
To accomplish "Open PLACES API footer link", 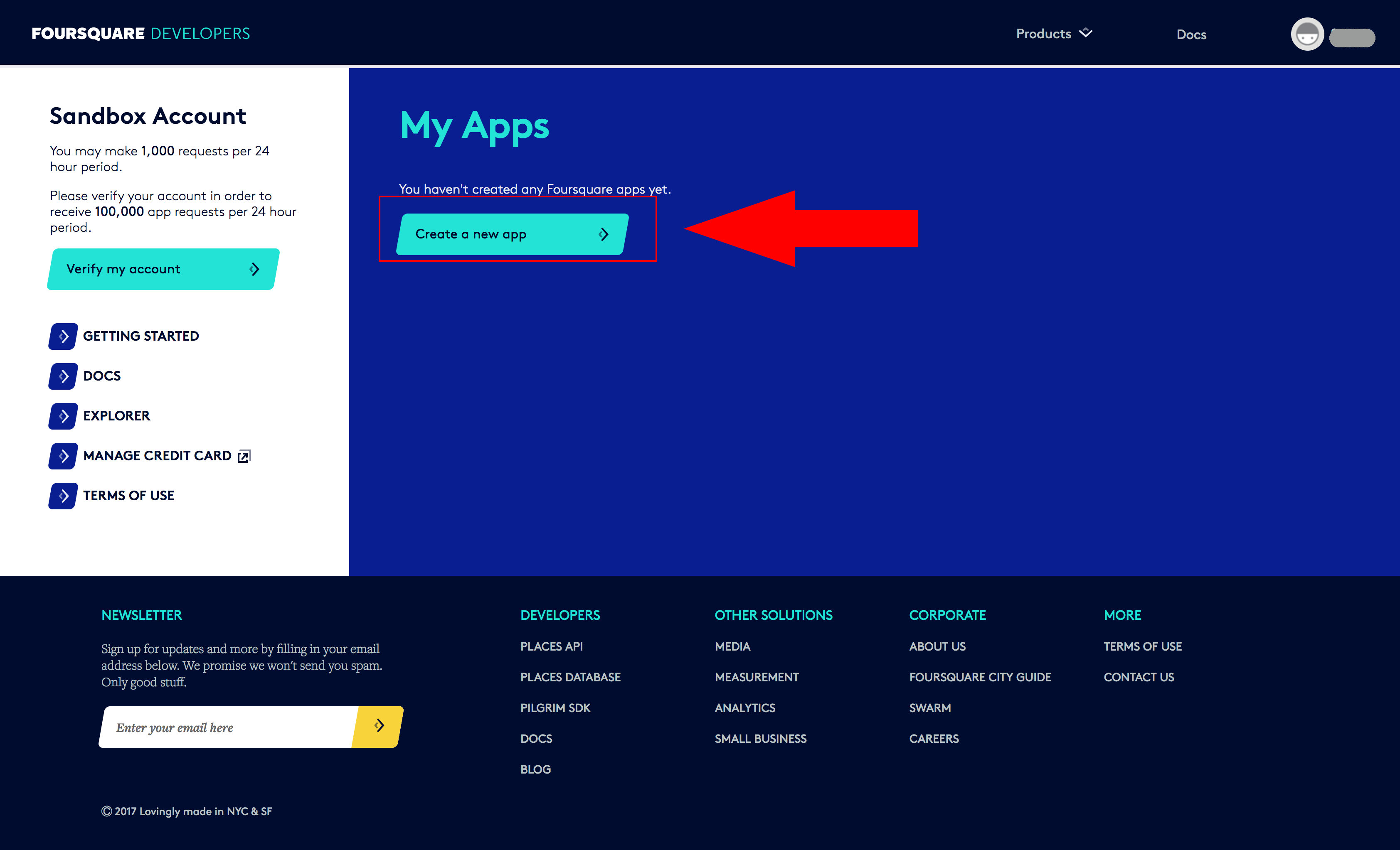I will click(x=551, y=646).
